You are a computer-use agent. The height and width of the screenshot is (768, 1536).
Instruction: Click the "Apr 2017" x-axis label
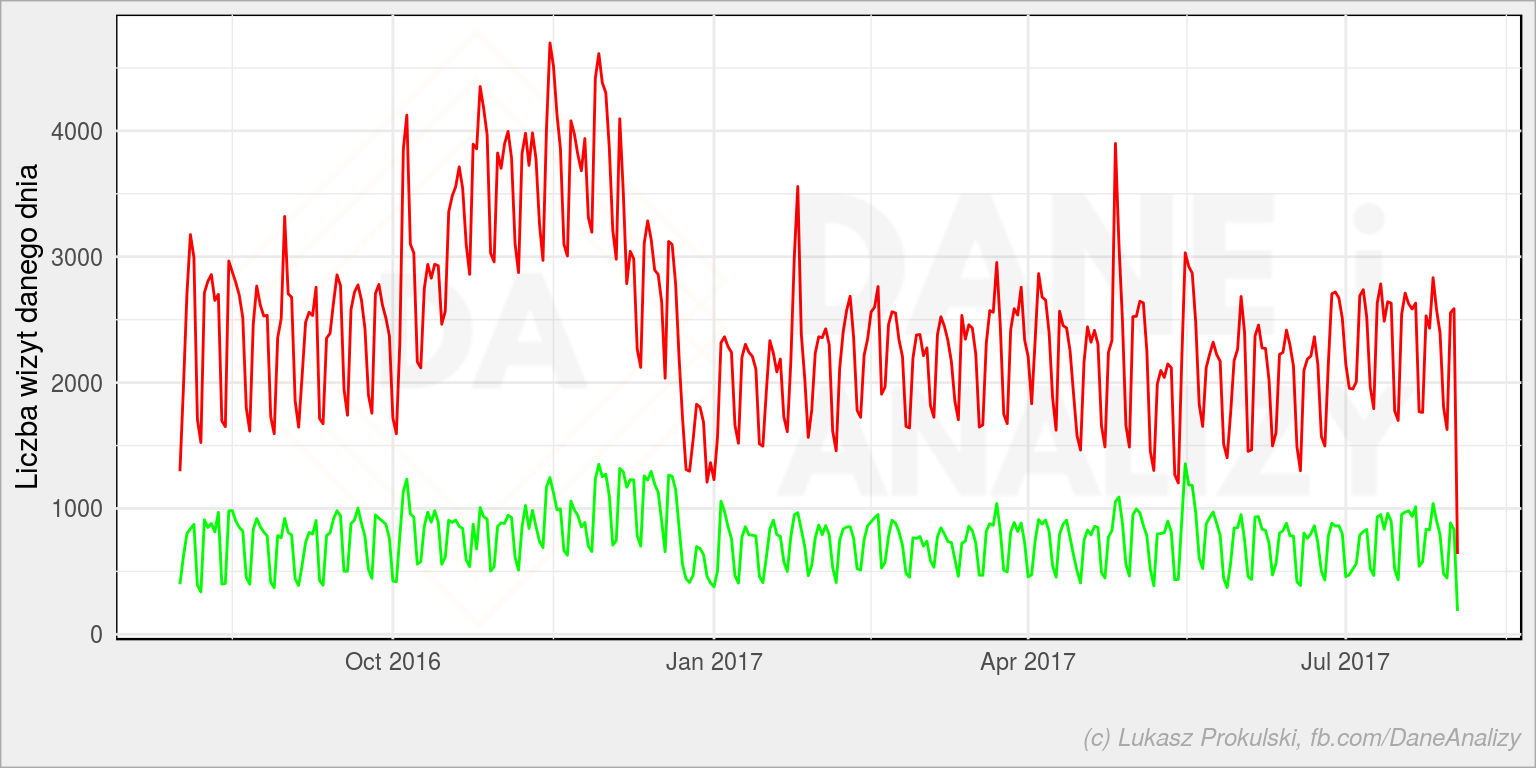[x=1028, y=661]
